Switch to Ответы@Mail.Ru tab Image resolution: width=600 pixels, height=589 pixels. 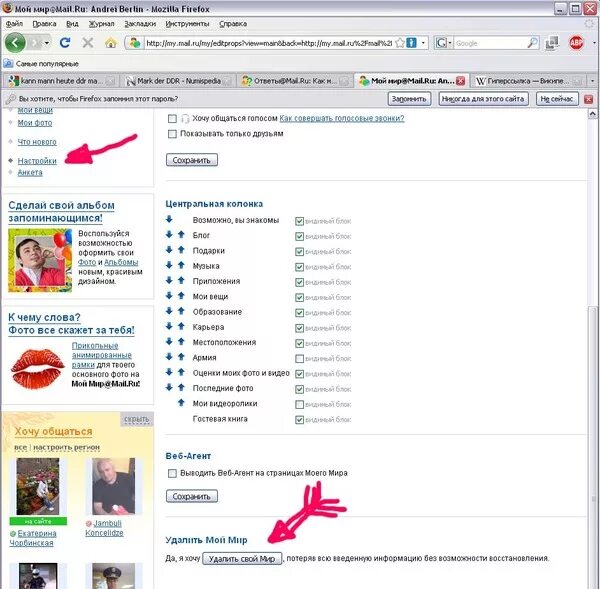pyautogui.click(x=293, y=81)
